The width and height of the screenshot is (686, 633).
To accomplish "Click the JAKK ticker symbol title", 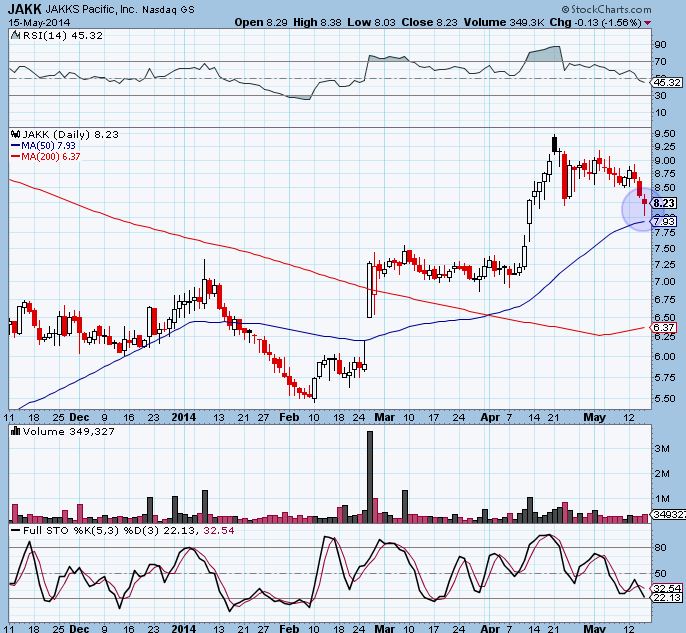I will (25, 9).
